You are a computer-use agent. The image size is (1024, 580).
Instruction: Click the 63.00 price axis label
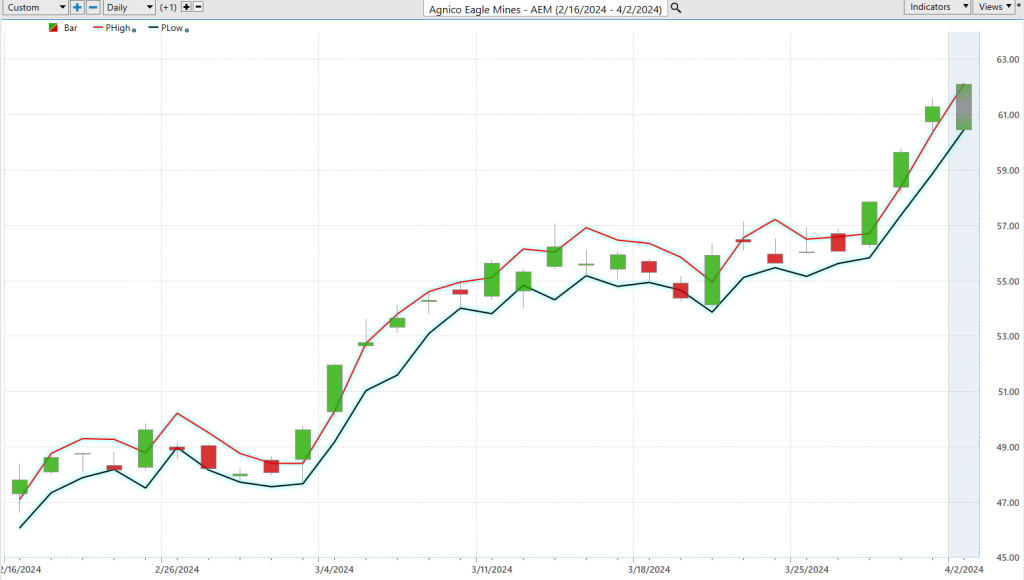[x=1008, y=59]
